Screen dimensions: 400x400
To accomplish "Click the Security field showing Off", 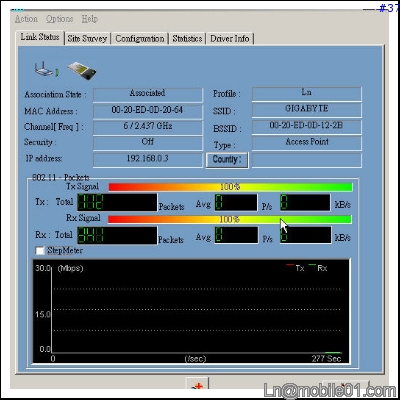I will 148,143.
